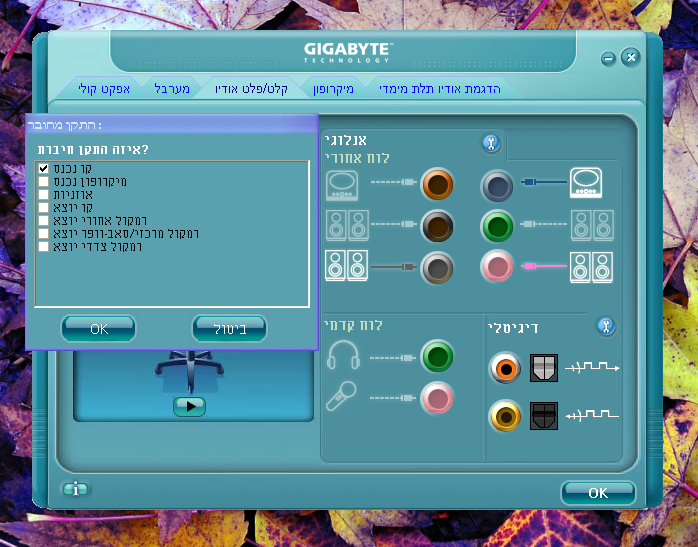Click the green front panel headphone jack
The width and height of the screenshot is (698, 547).
pos(437,357)
